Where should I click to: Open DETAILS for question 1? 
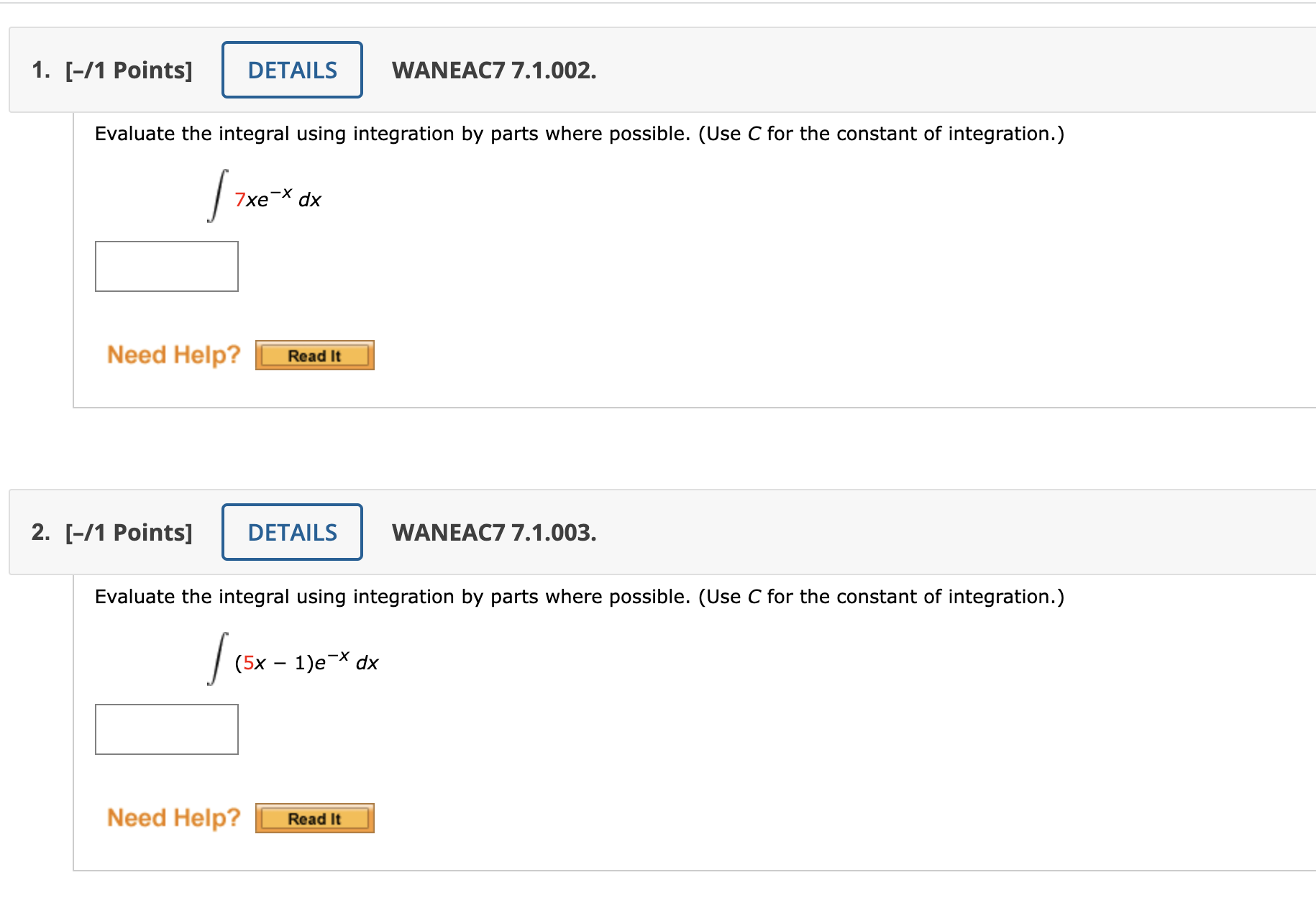click(x=291, y=70)
